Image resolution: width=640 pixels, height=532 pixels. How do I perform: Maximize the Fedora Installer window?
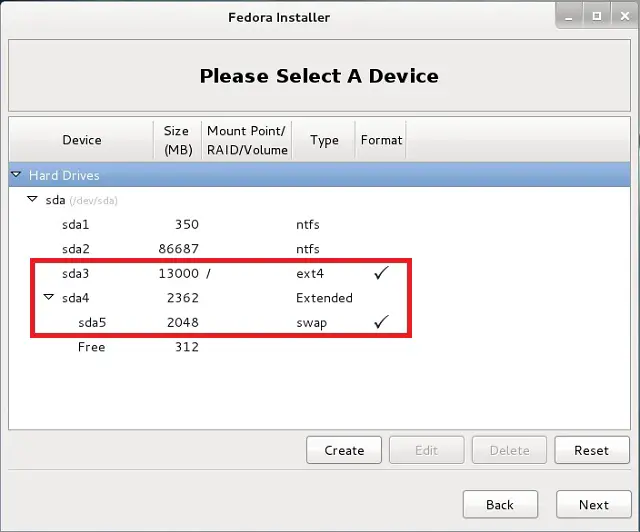[x=596, y=16]
